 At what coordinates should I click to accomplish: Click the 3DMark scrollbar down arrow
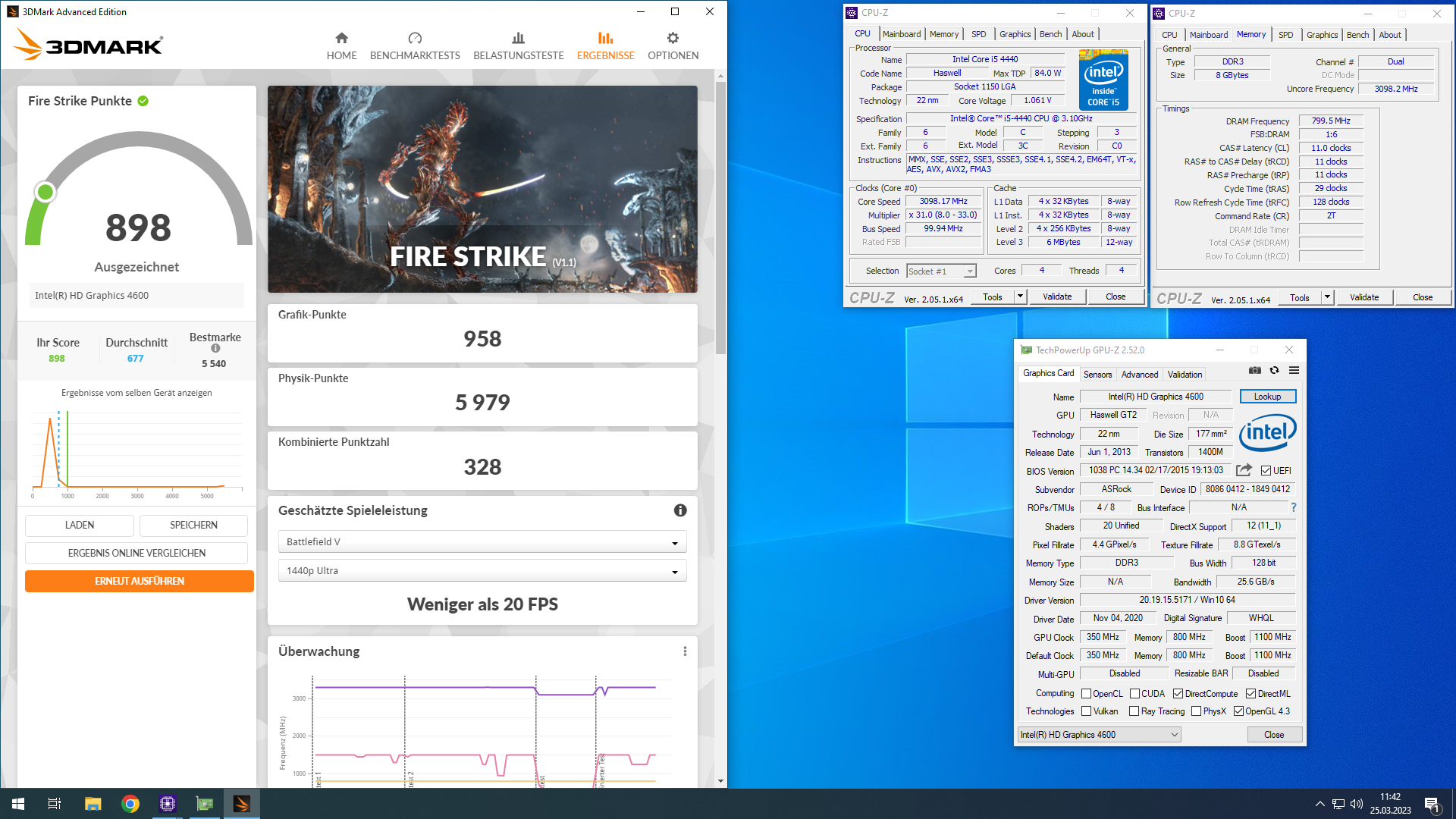point(720,780)
